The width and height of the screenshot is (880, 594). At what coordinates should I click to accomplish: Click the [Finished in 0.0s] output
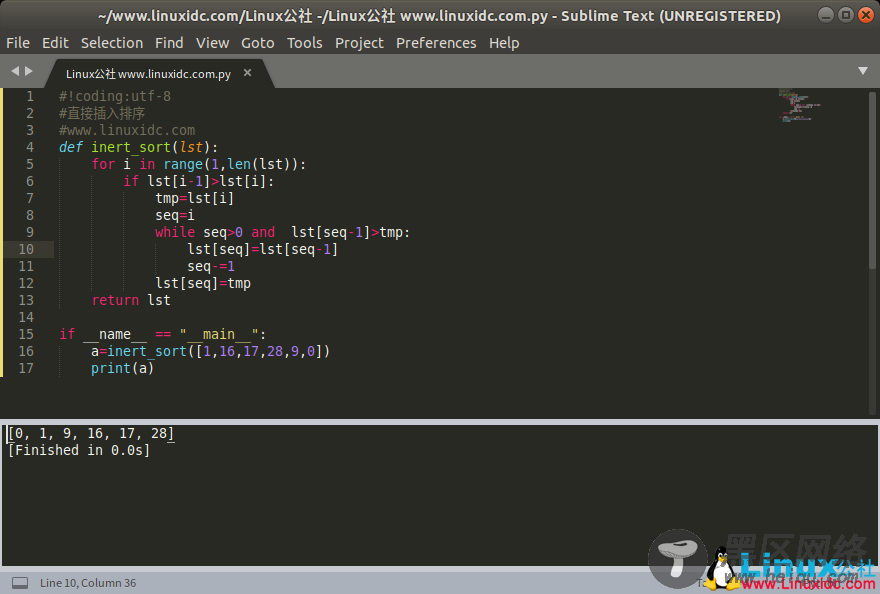tap(79, 450)
